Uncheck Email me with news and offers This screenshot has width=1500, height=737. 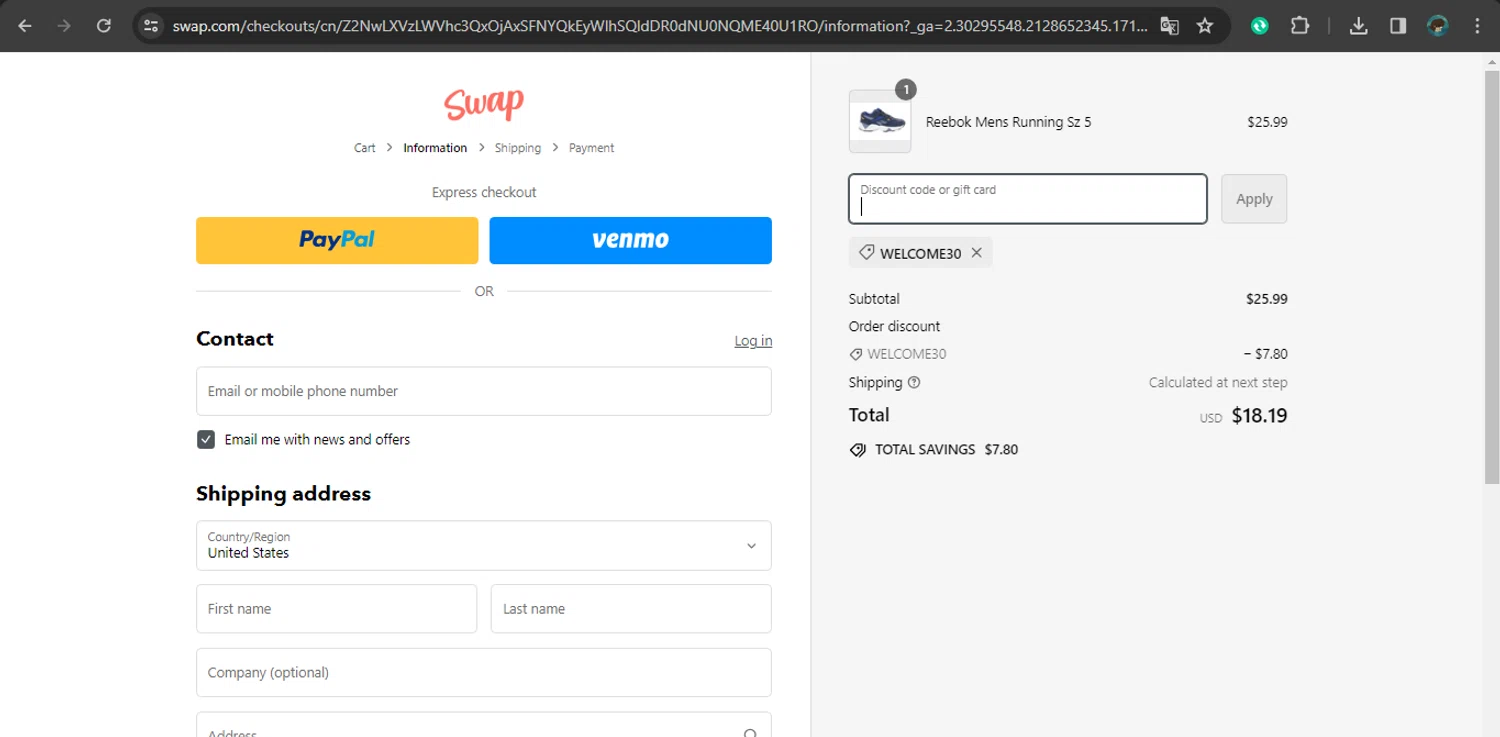click(206, 439)
